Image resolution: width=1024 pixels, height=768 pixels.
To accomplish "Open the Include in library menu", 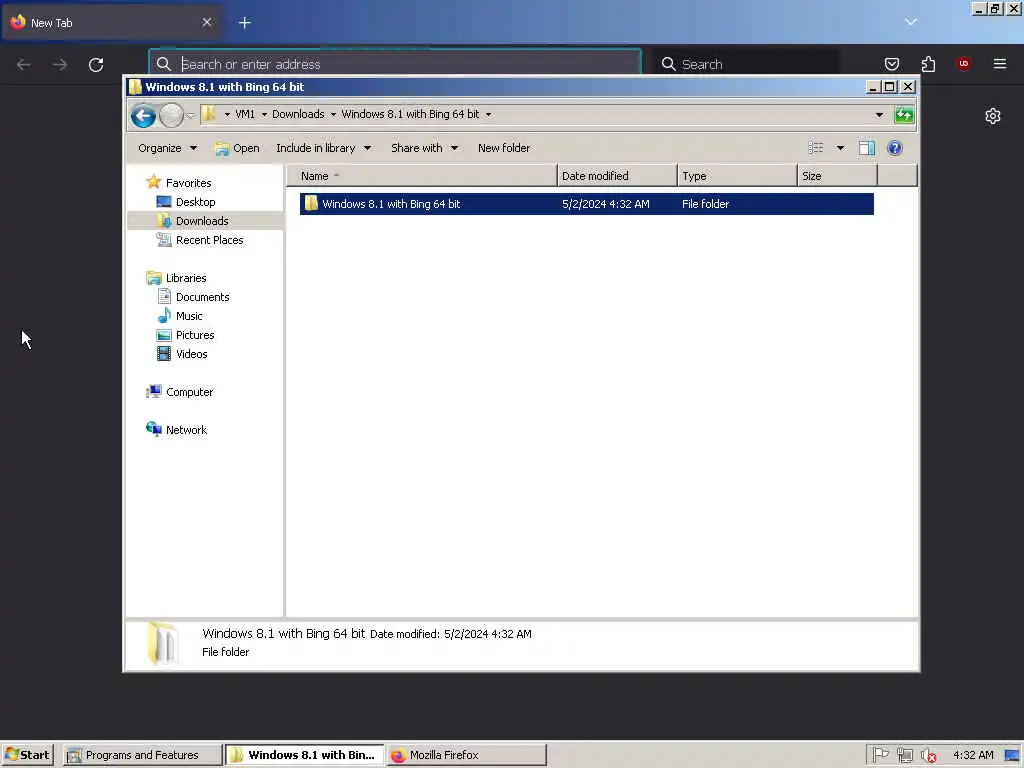I will [x=323, y=148].
